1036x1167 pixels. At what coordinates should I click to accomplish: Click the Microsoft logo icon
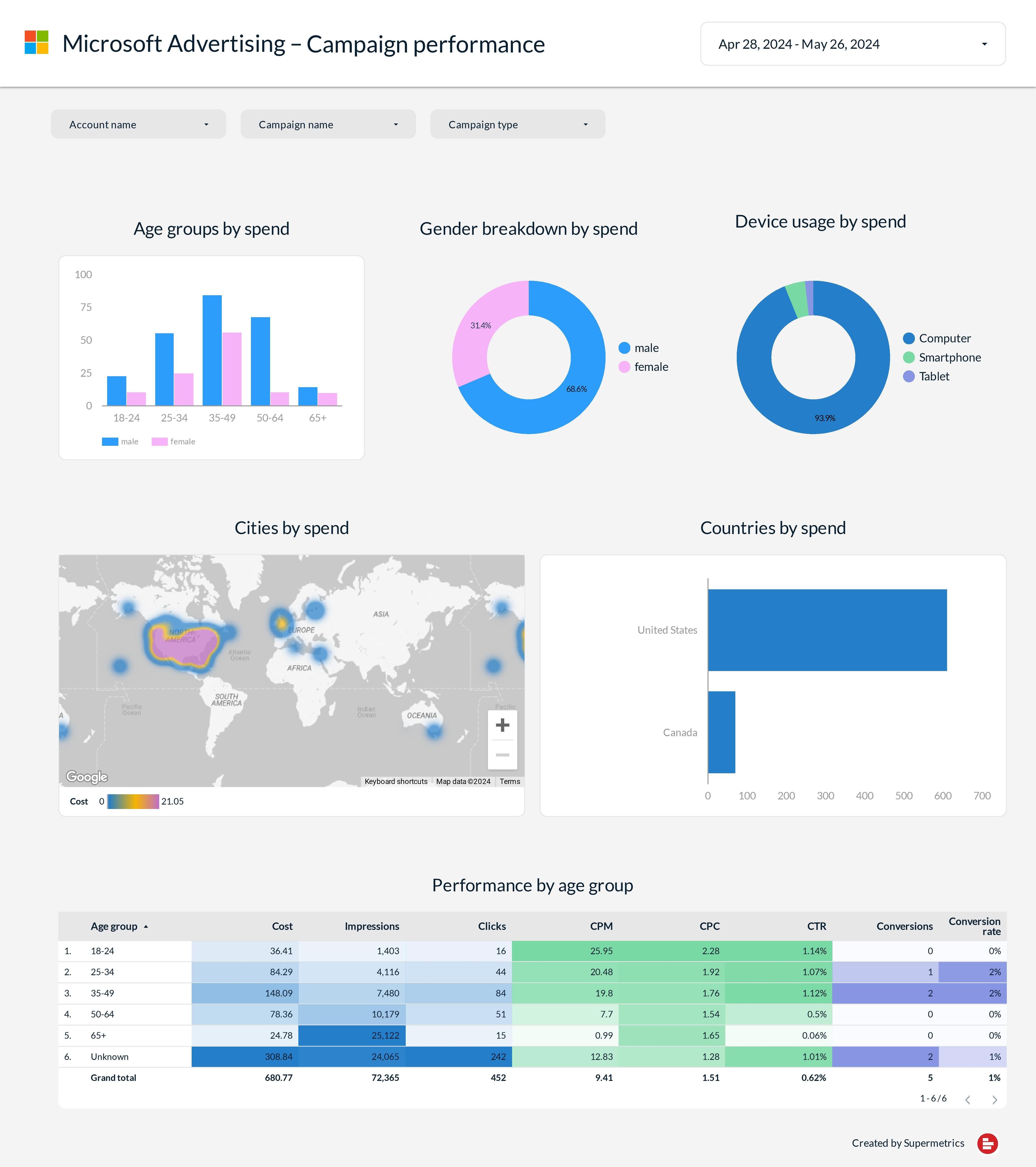click(36, 43)
